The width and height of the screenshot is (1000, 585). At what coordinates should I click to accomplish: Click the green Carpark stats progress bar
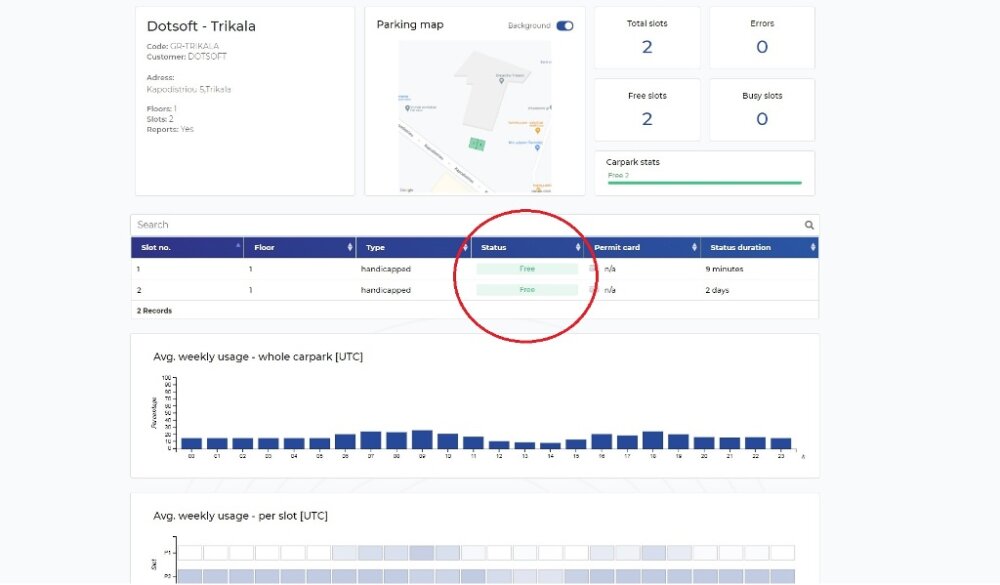704,183
